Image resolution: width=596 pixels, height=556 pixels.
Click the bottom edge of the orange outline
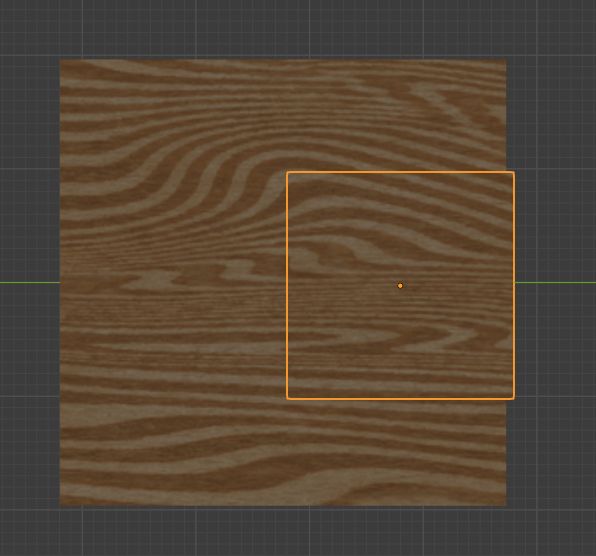(x=400, y=398)
